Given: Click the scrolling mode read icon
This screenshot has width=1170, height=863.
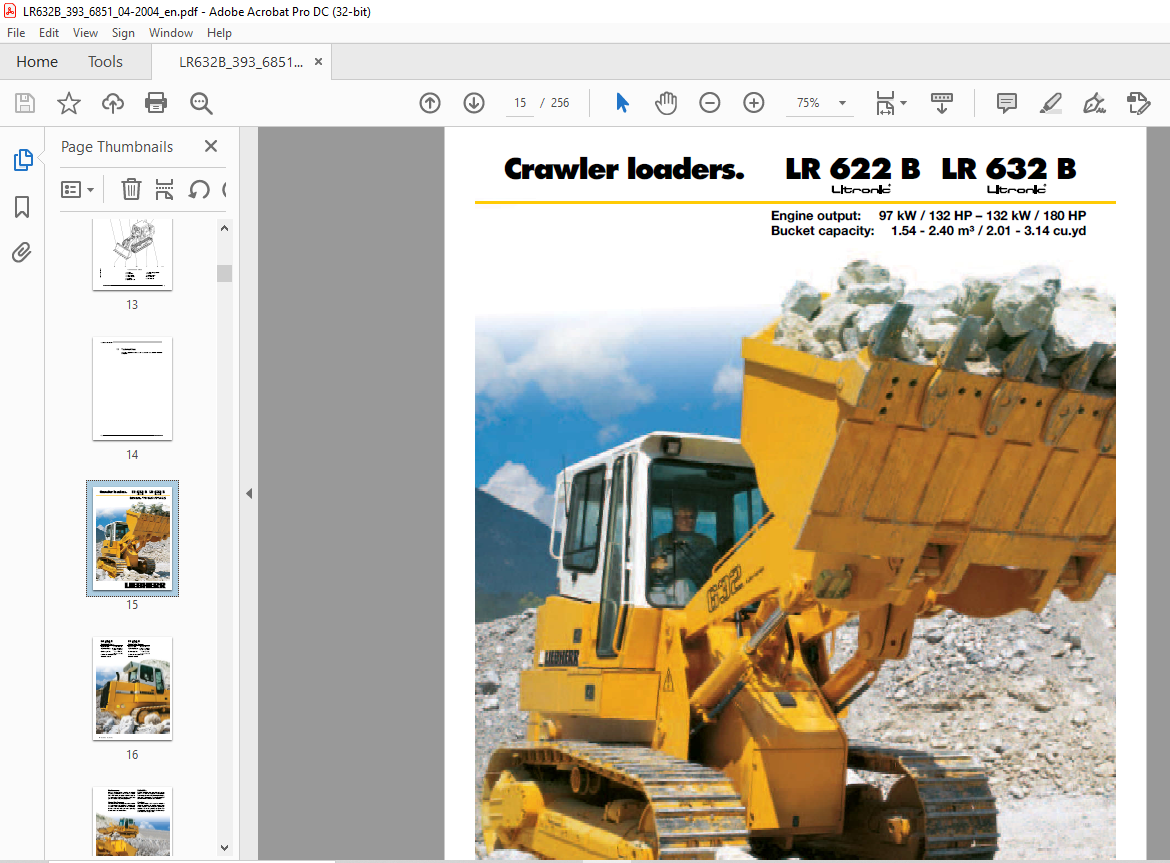Looking at the screenshot, I should [942, 103].
